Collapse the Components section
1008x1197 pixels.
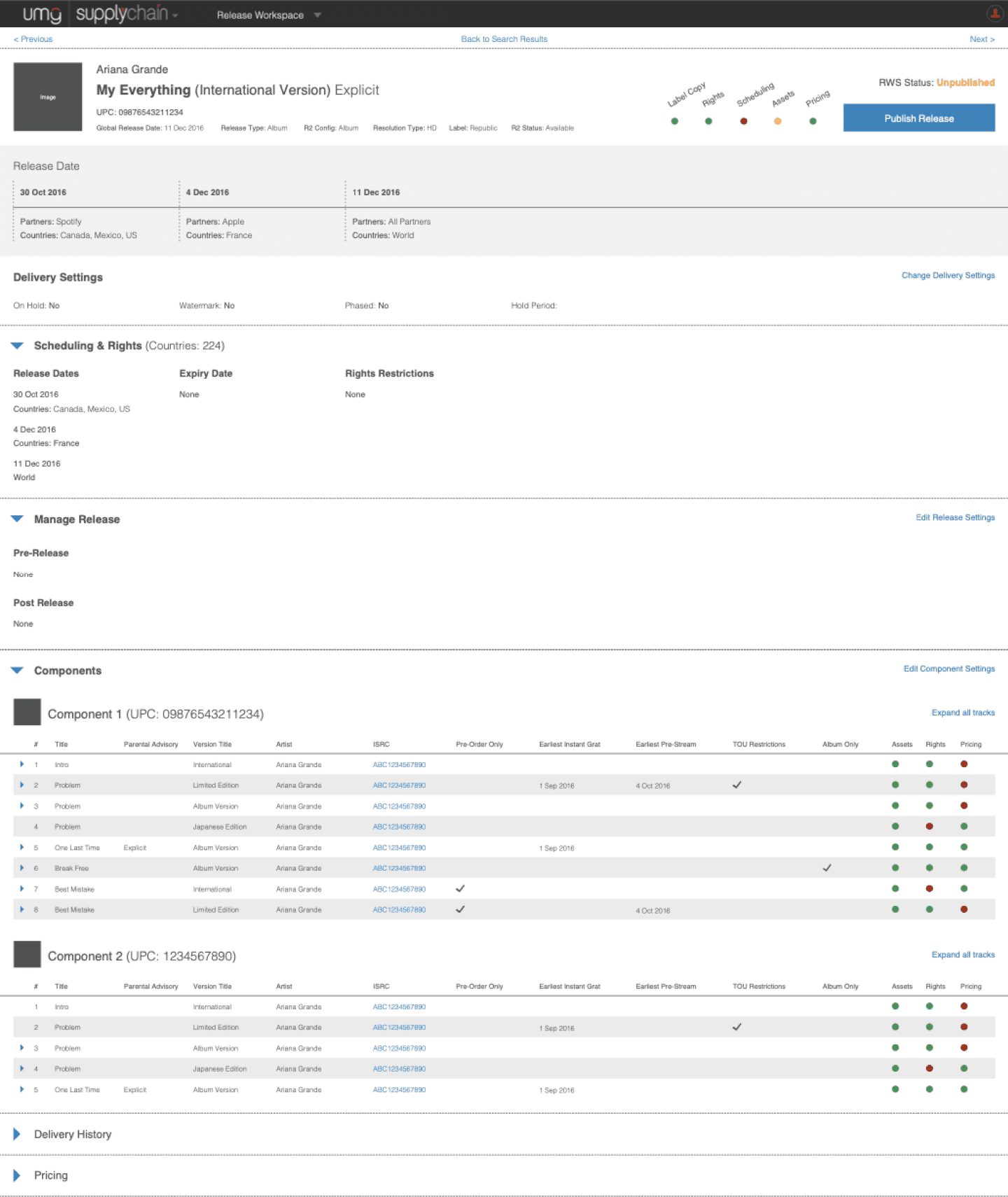(17, 671)
